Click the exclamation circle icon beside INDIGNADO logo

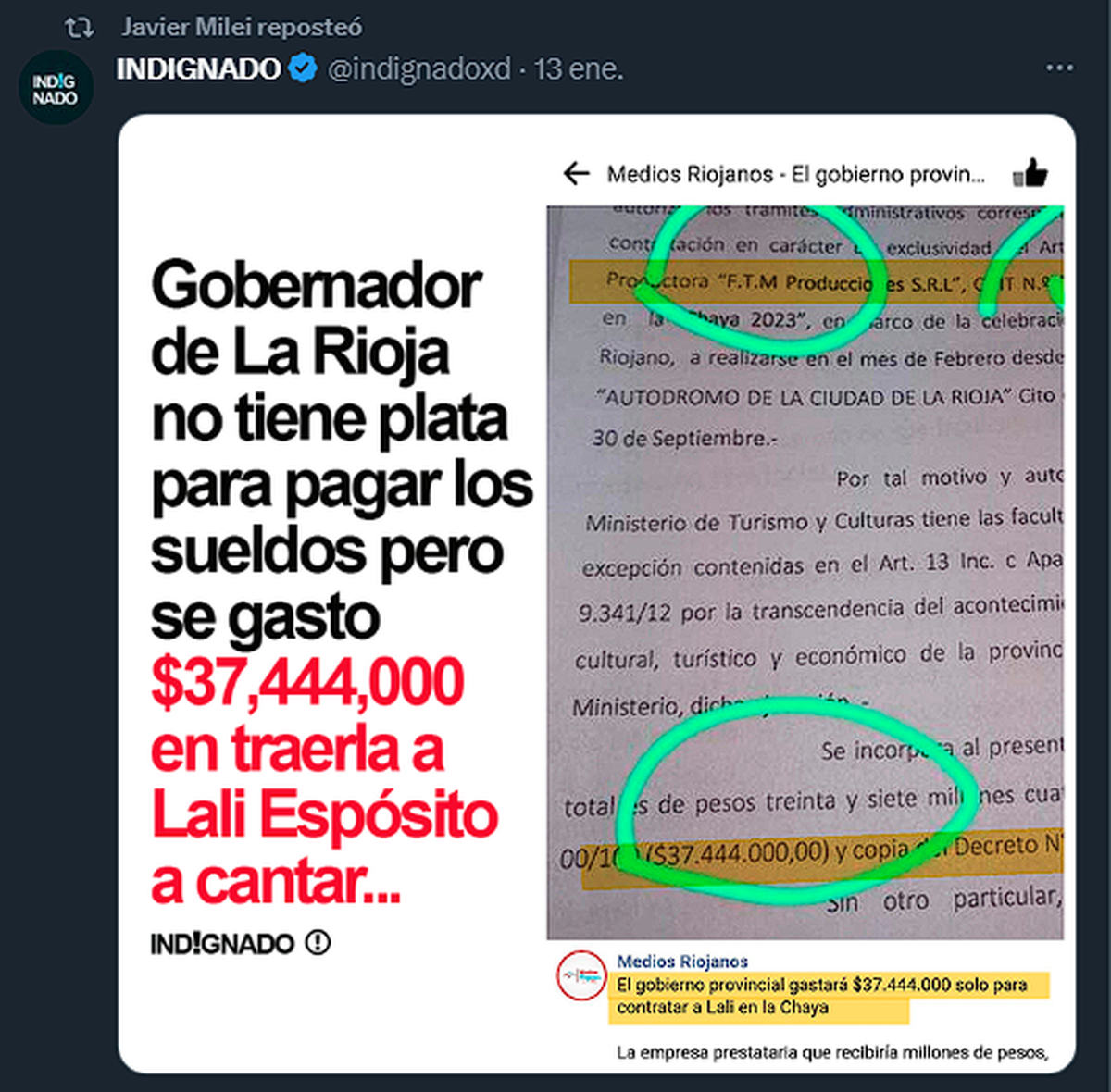(317, 943)
